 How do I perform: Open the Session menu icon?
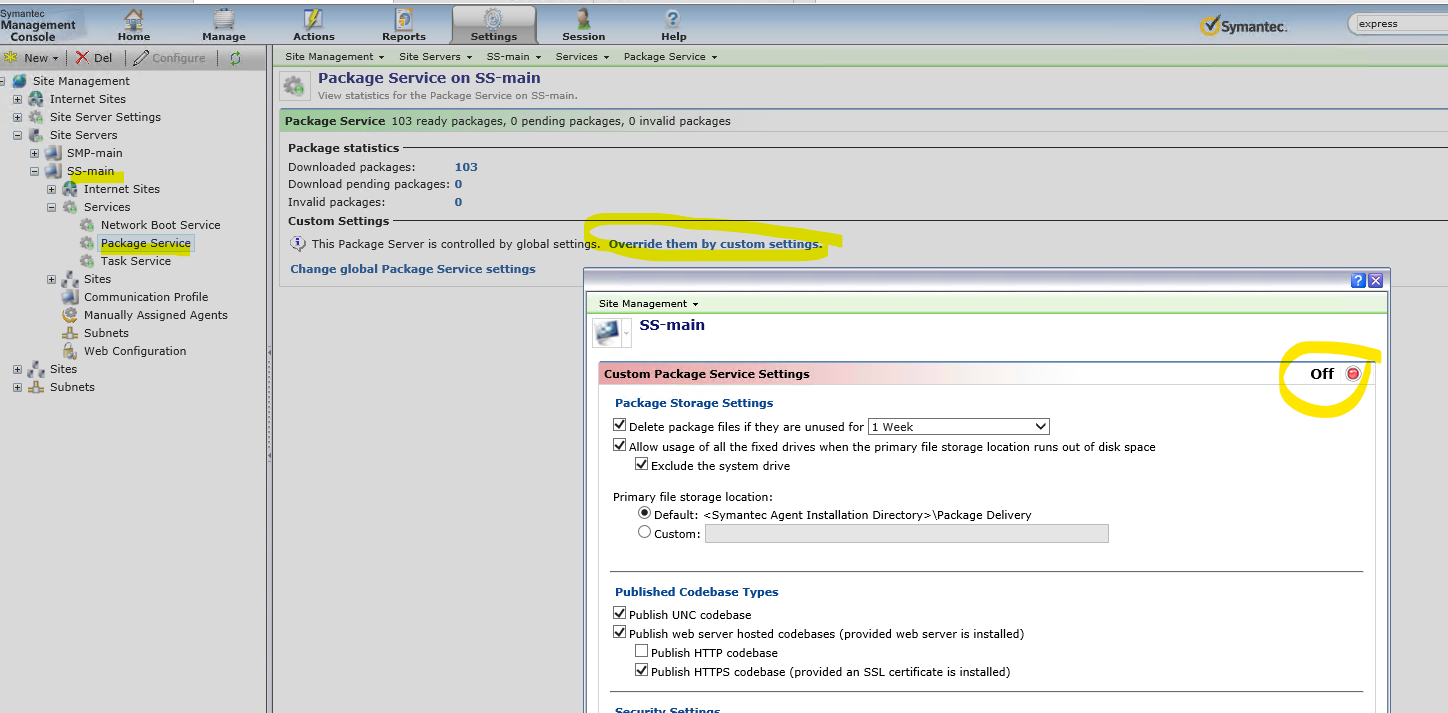(x=583, y=19)
